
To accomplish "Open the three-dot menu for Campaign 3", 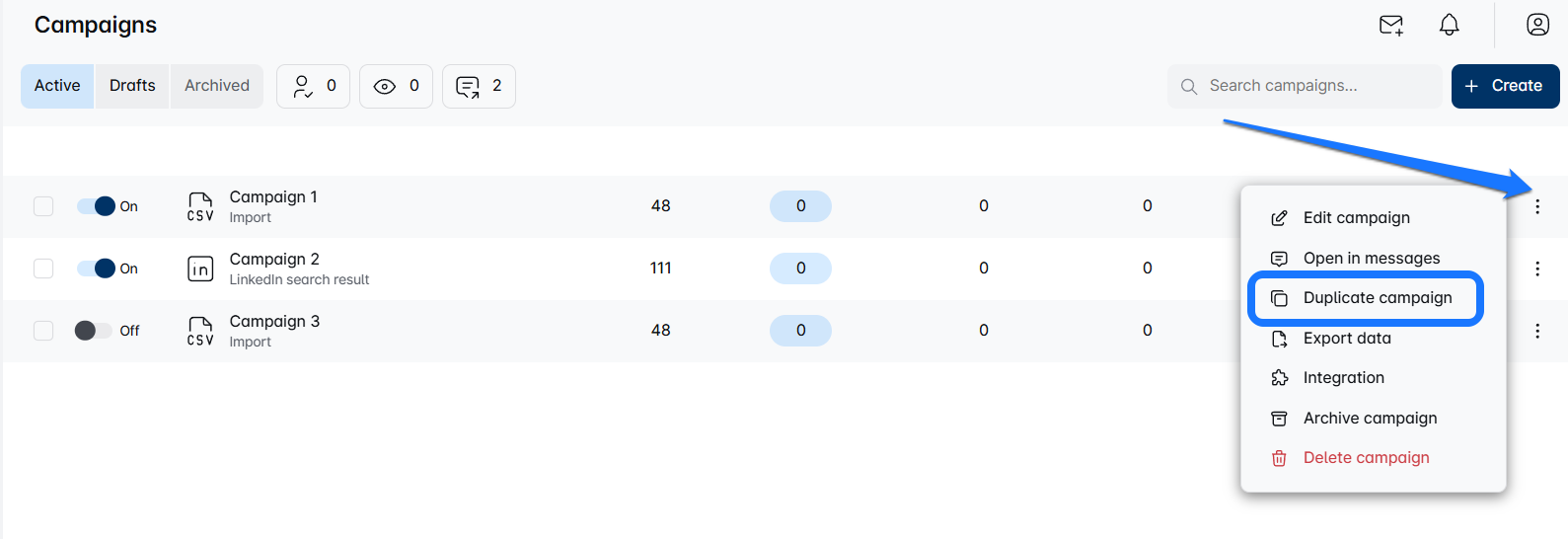I will tap(1536, 331).
